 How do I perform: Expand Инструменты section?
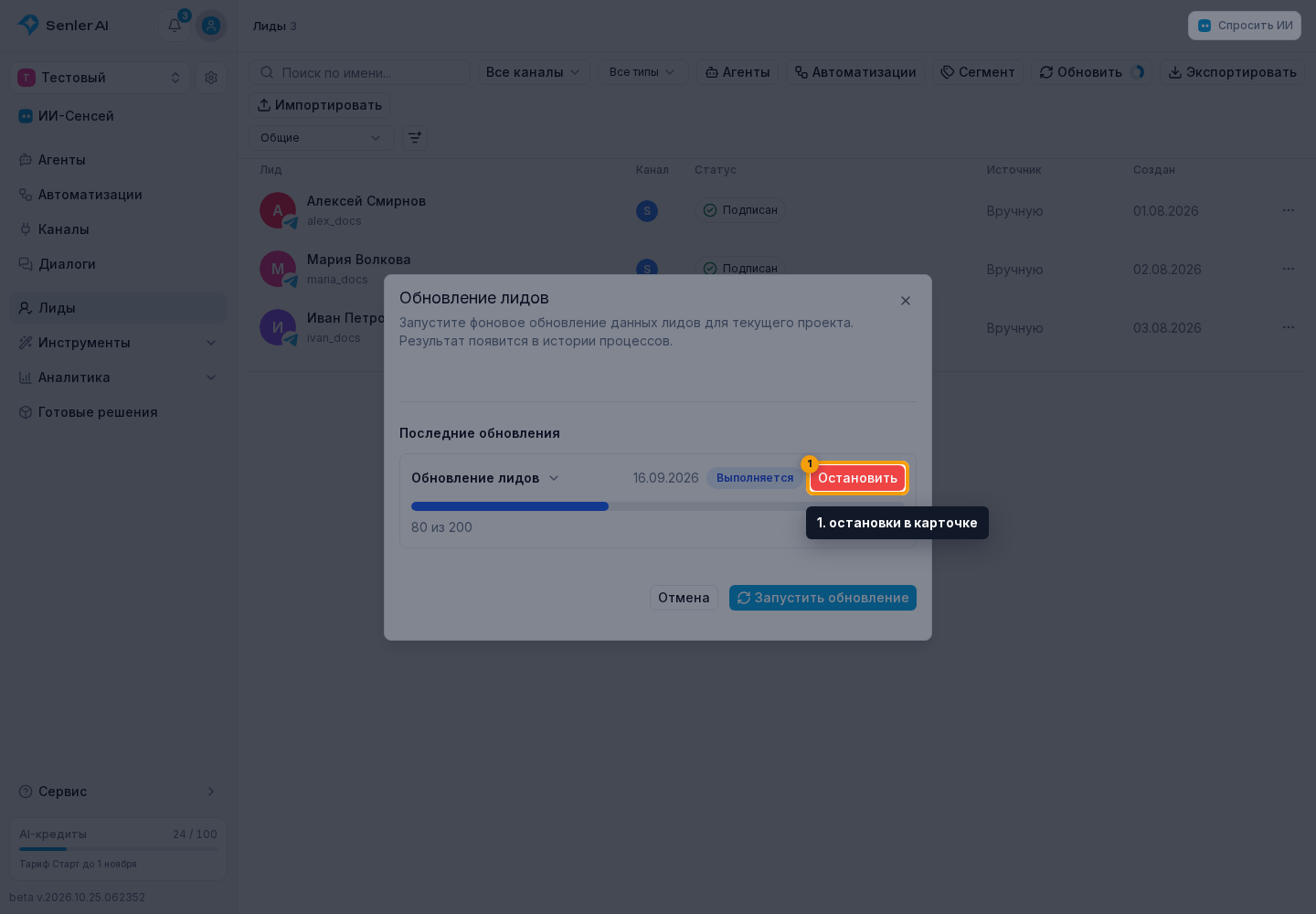(x=118, y=343)
